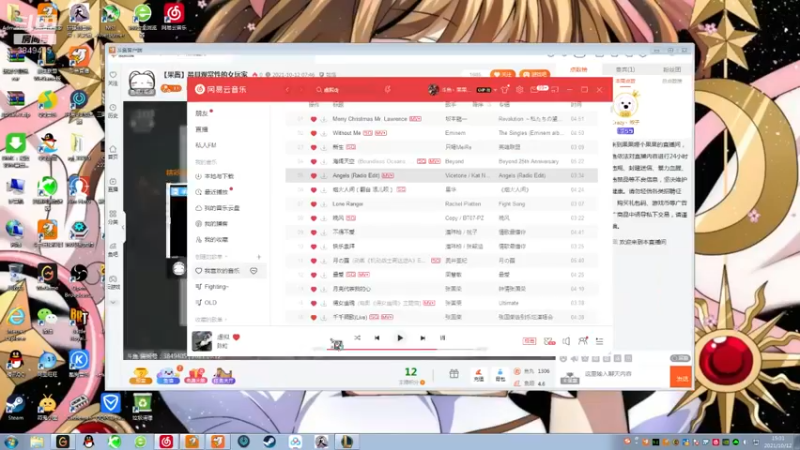This screenshot has width=800, height=450.
Task: Unlike the Lone Ranger heart
Action: tap(313, 204)
